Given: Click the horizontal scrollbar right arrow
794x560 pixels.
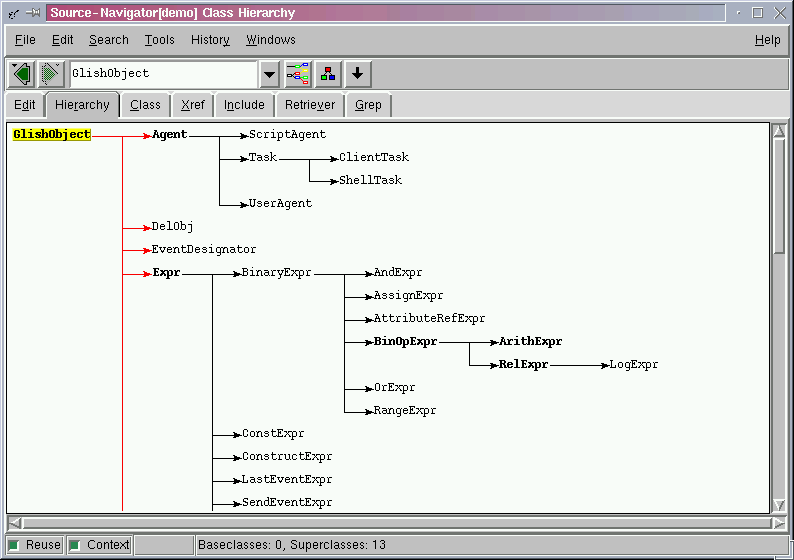Looking at the screenshot, I should (779, 523).
